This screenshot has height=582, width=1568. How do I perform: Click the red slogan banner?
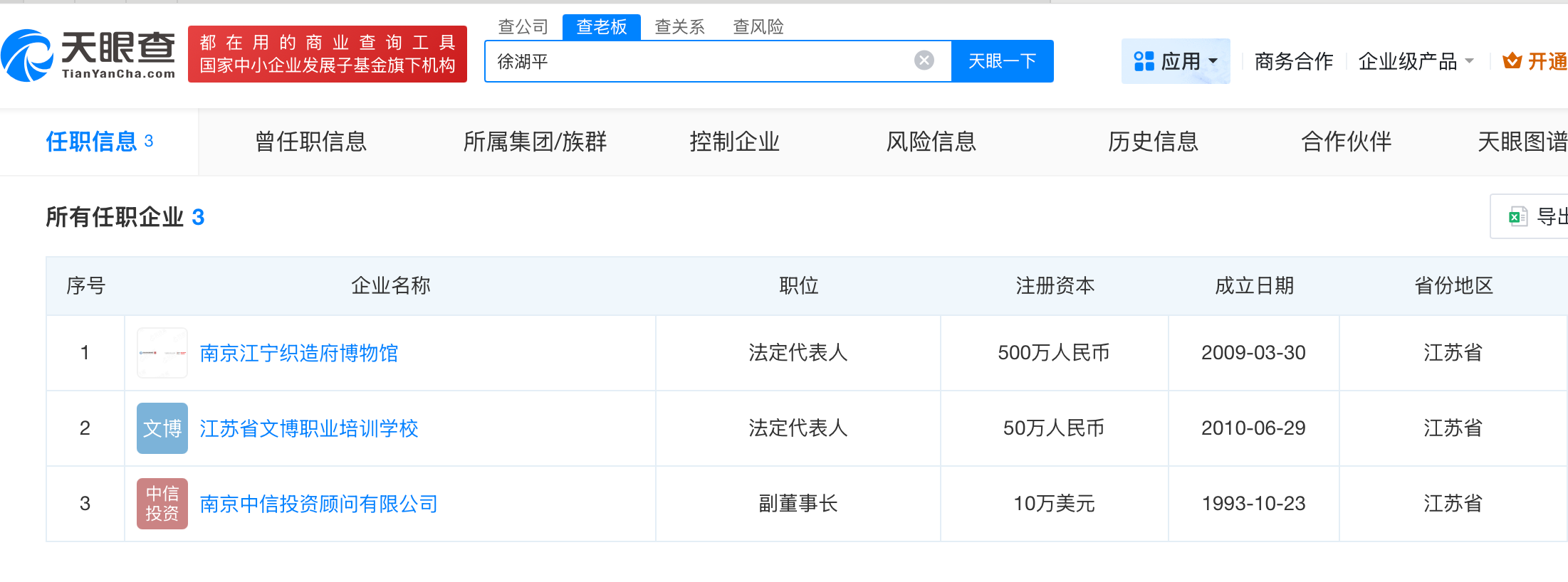328,54
